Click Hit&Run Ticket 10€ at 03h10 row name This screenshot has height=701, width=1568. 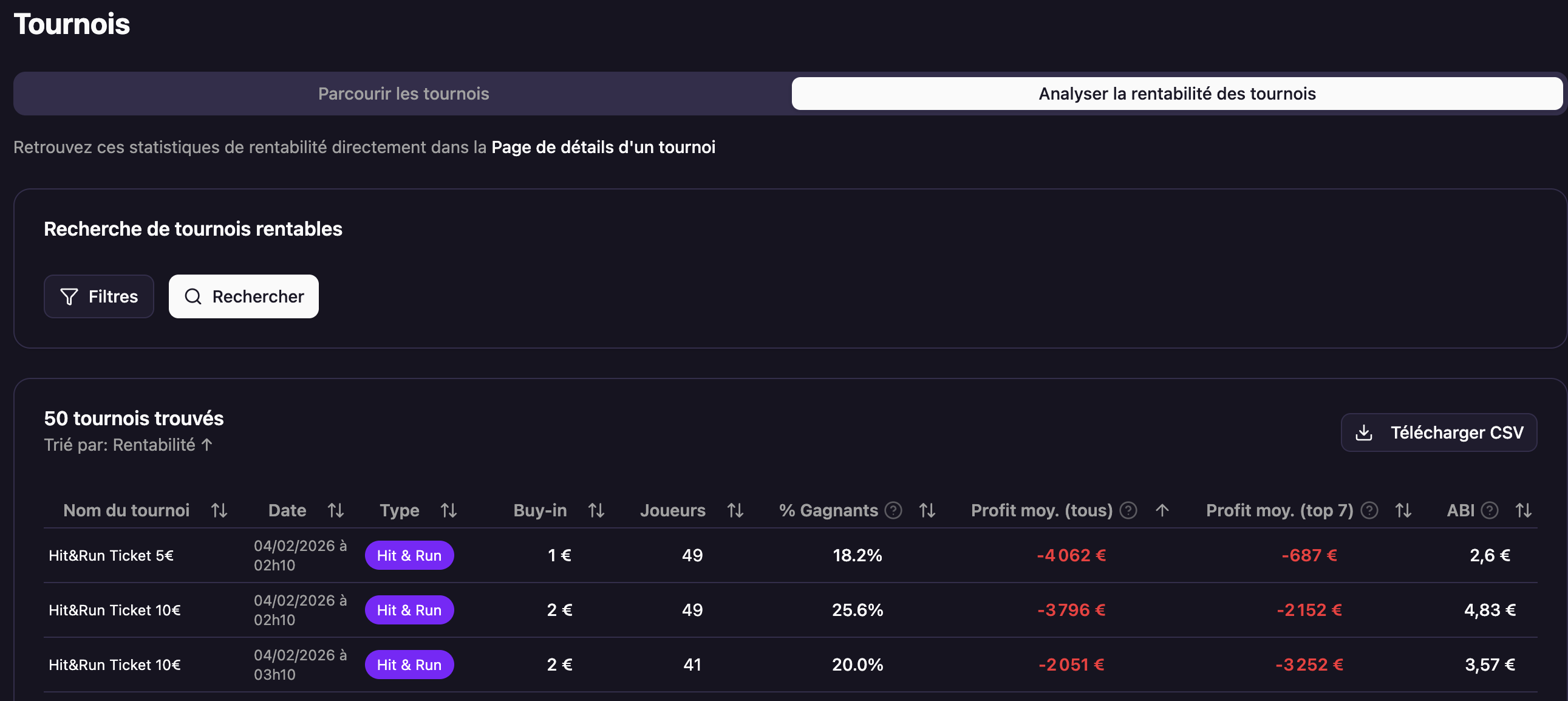[x=114, y=665]
